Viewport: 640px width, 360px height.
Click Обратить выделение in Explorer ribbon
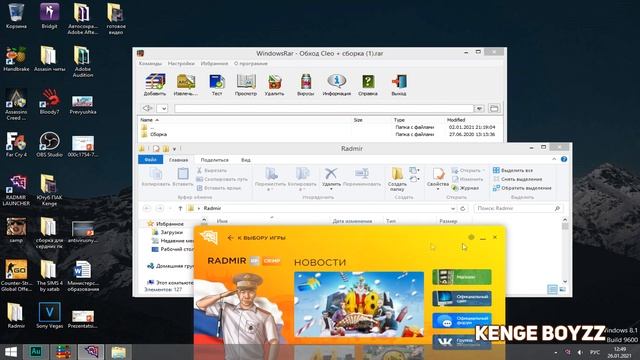(522, 188)
